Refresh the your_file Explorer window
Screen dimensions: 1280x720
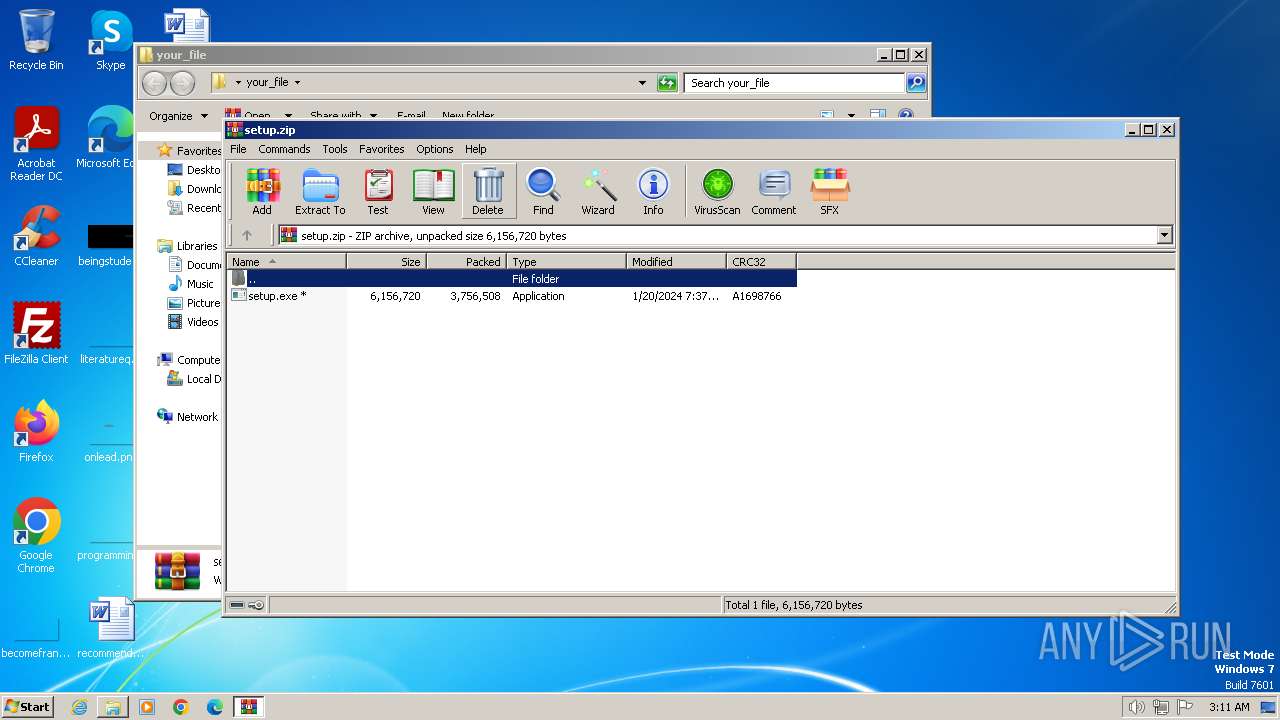click(x=667, y=83)
